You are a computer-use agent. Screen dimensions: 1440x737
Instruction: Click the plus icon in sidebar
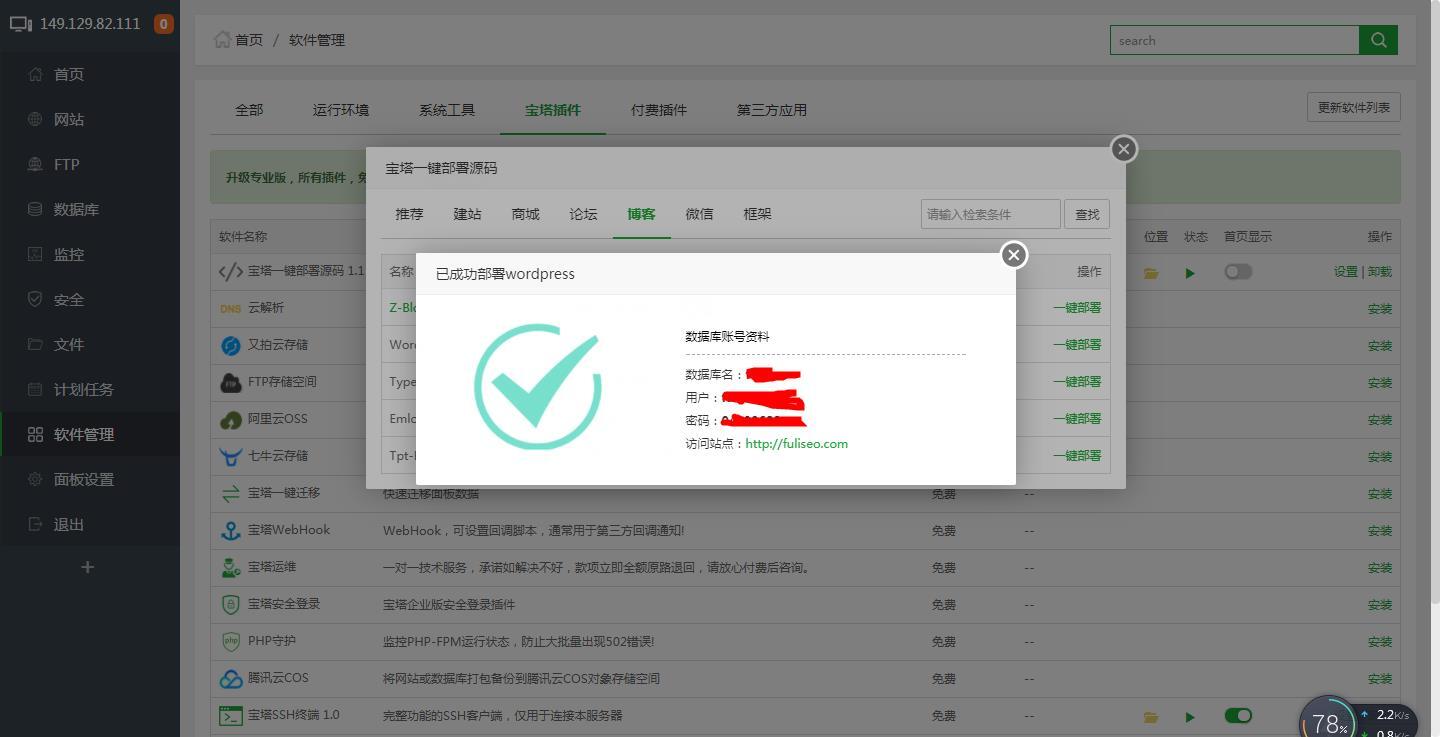coord(88,567)
